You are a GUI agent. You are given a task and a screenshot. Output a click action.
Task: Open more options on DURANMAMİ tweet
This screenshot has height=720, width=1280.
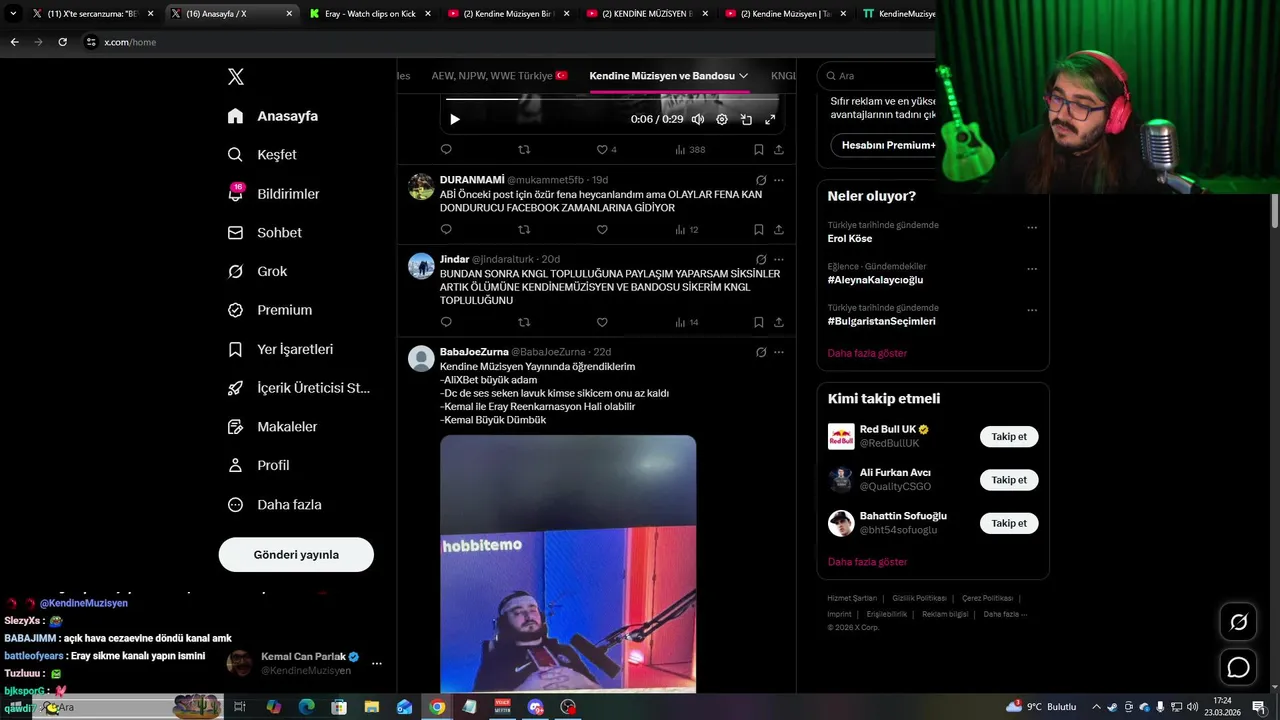(x=779, y=181)
